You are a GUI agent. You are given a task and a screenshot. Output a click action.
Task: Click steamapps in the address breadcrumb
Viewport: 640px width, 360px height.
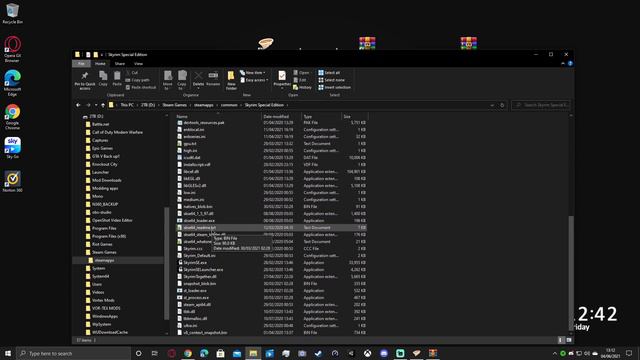click(x=204, y=105)
